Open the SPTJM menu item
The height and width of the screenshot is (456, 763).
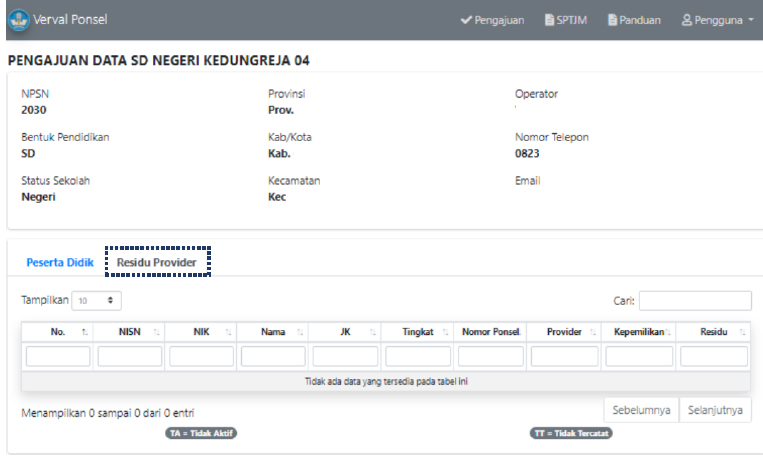(x=566, y=20)
